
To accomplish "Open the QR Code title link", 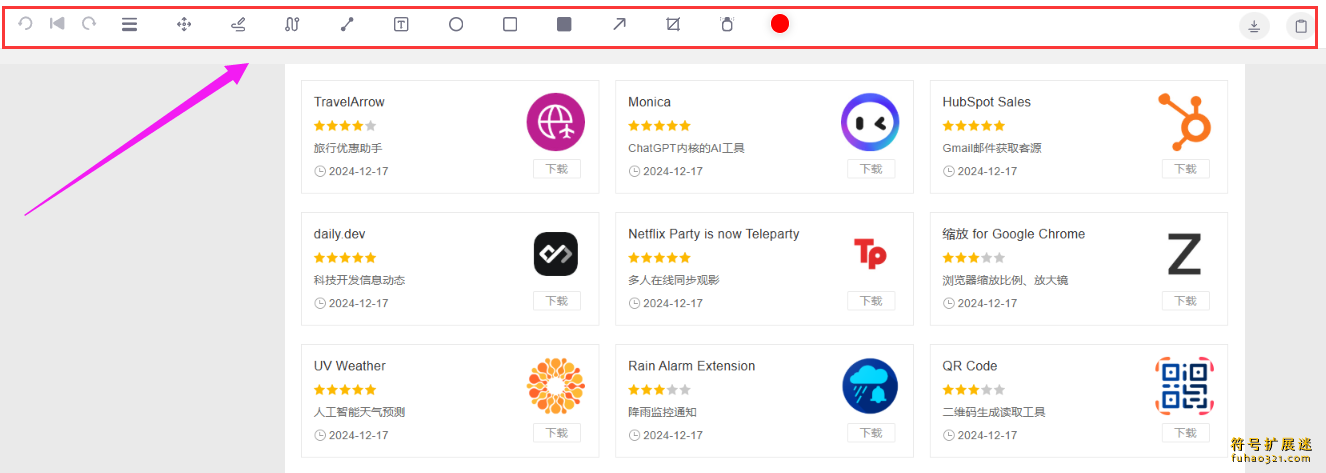I will pos(970,366).
